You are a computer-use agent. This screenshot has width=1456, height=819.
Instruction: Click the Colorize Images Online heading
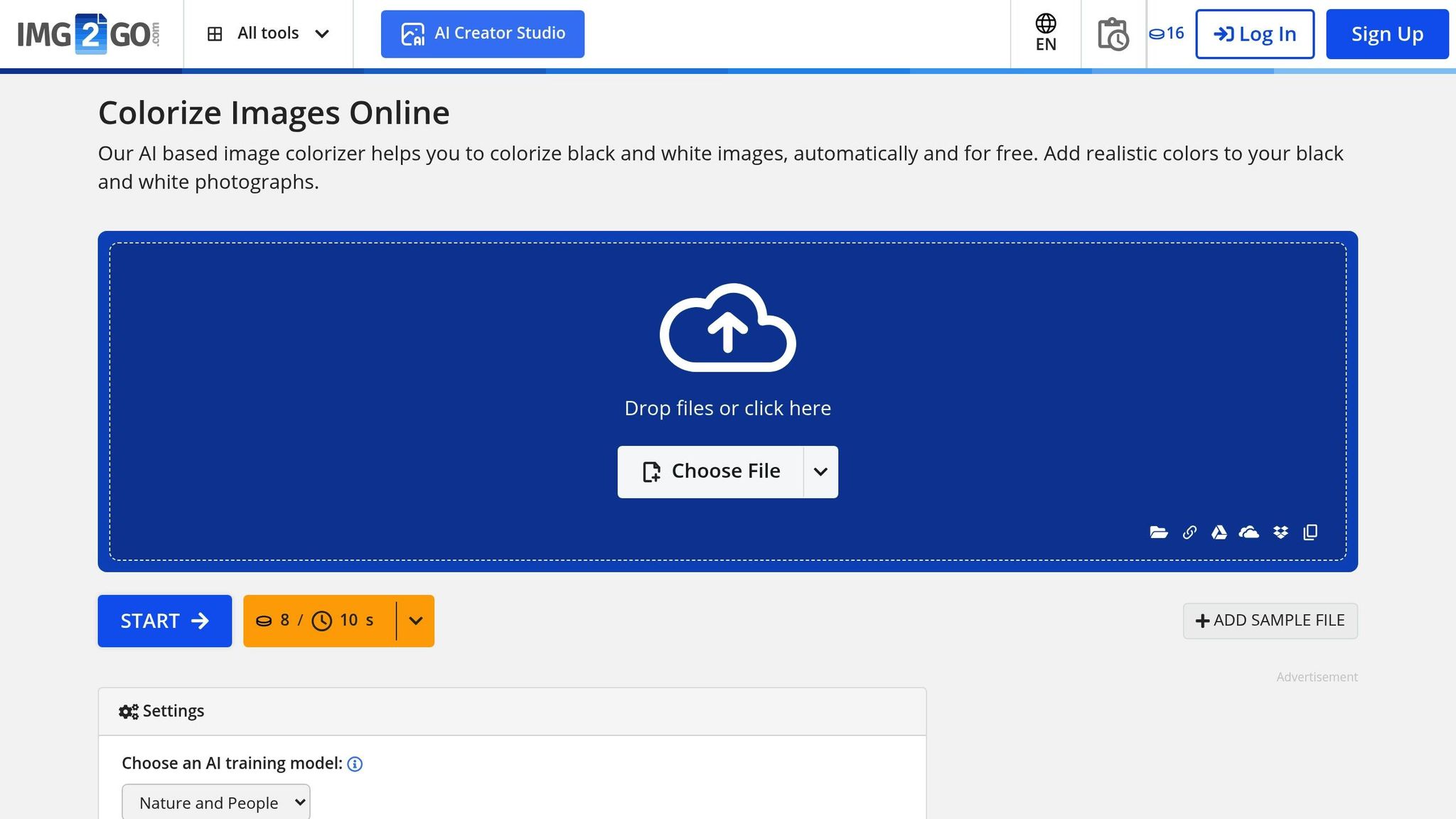(274, 113)
